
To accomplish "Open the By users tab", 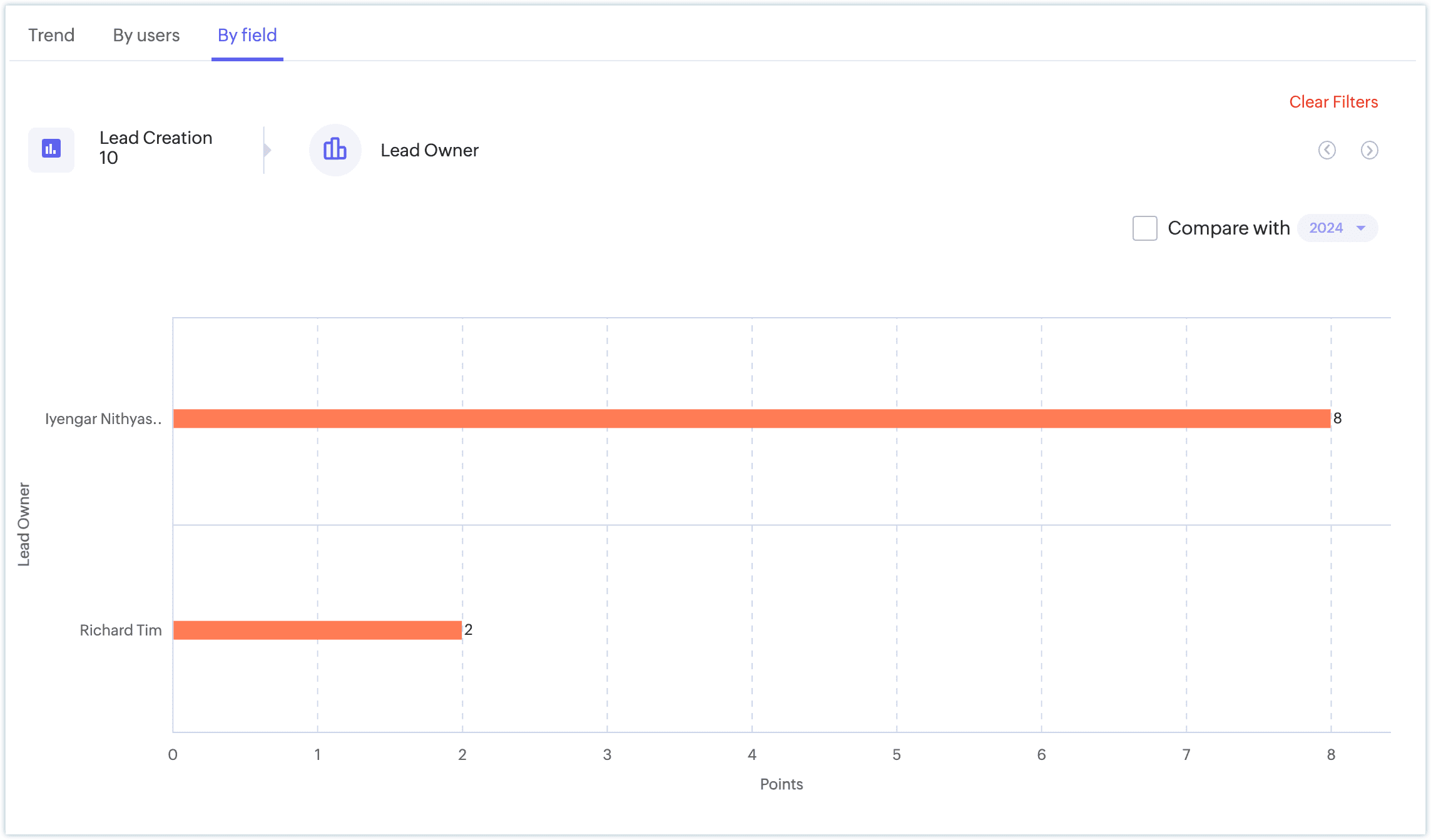I will coord(146,35).
